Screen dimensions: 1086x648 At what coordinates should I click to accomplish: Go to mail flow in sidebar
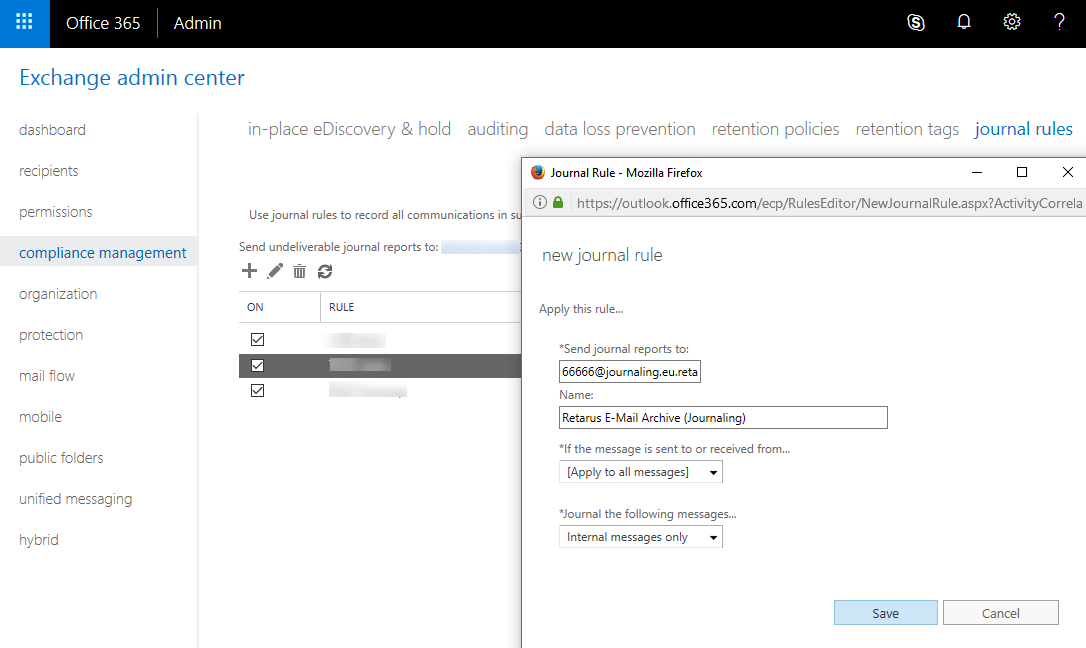point(47,376)
